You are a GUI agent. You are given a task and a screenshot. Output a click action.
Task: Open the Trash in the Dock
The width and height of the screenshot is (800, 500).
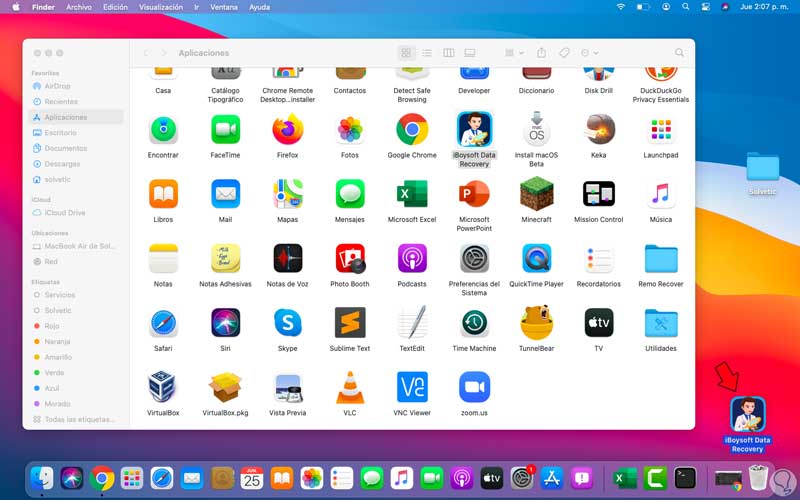pos(759,478)
